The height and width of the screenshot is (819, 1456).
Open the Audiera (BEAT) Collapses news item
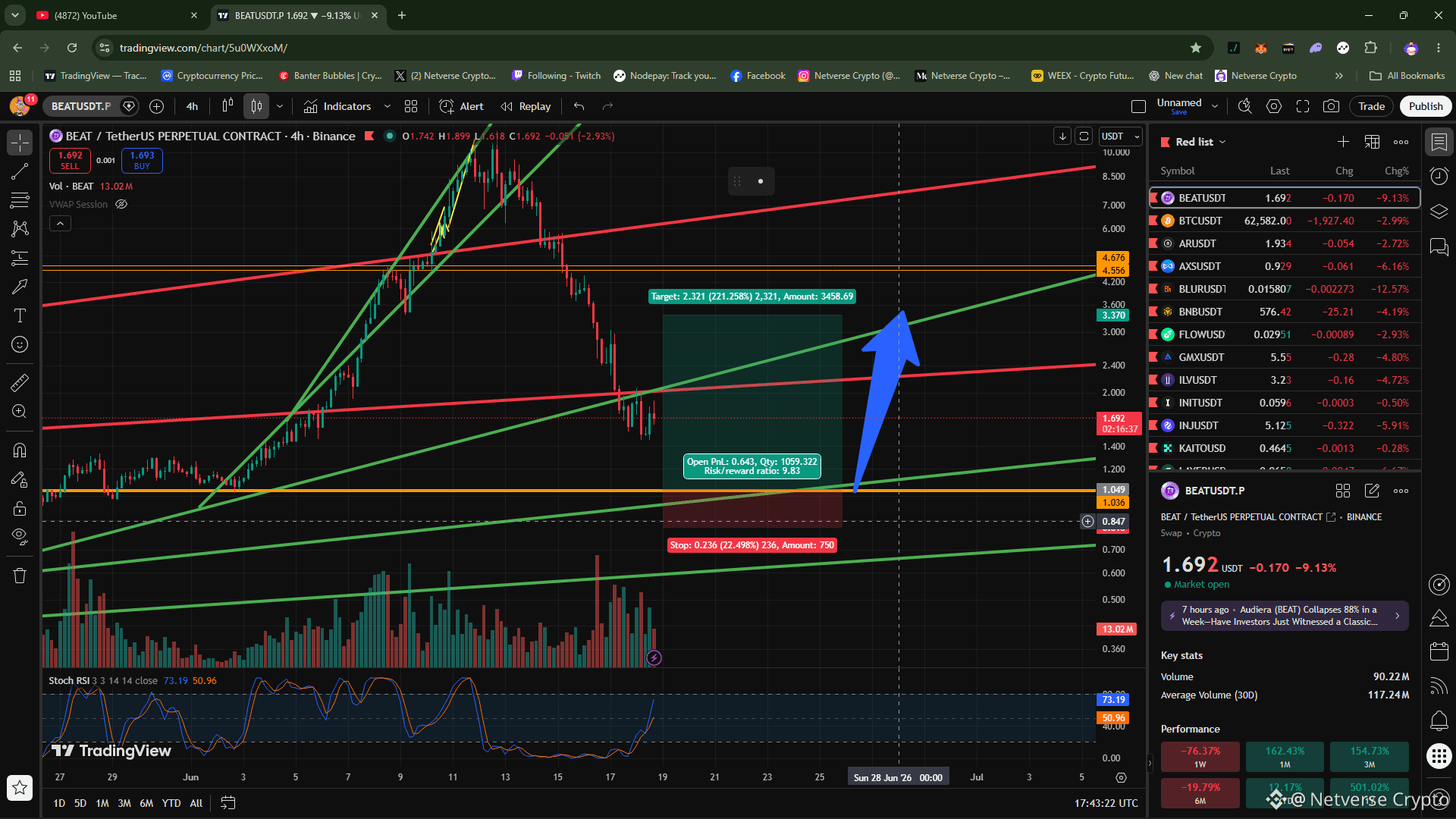coord(1285,616)
